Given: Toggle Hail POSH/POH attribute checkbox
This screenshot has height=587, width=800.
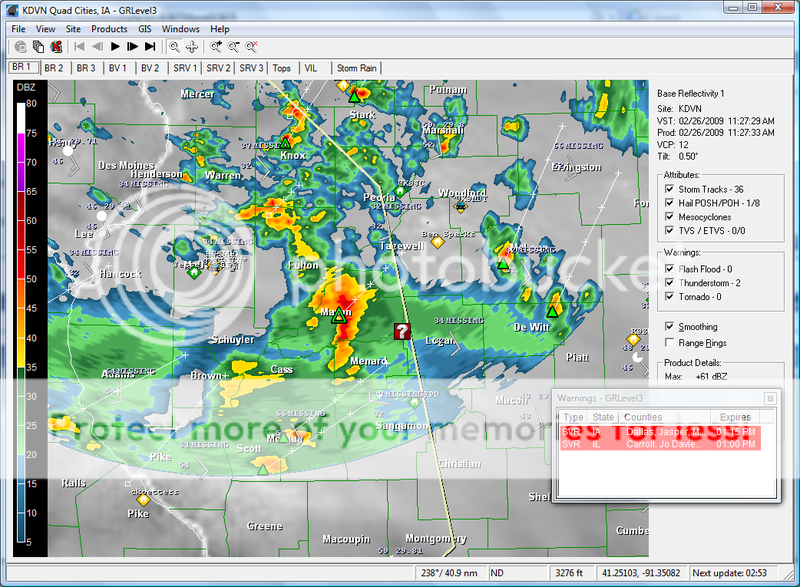Looking at the screenshot, I should click(669, 203).
